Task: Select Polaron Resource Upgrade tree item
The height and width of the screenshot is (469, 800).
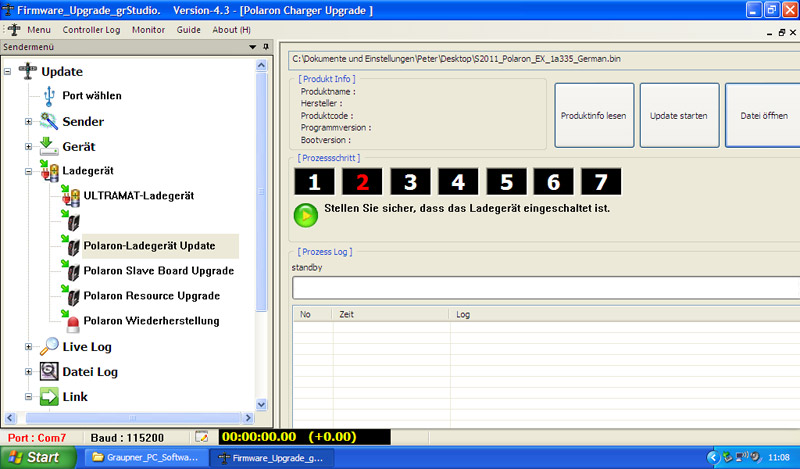Action: 152,295
